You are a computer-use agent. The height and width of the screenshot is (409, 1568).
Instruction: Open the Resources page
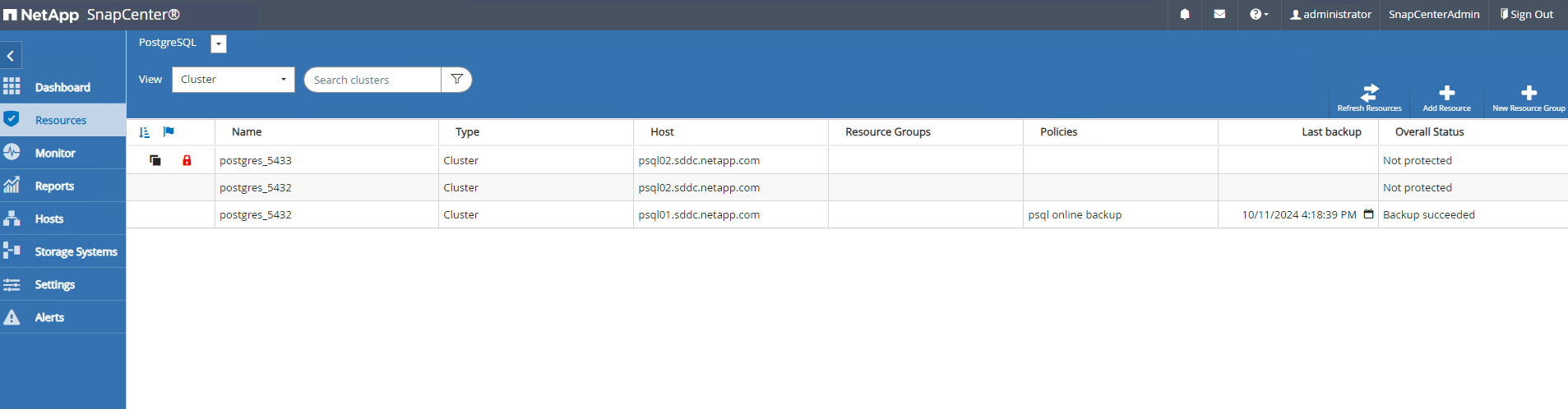click(x=62, y=120)
